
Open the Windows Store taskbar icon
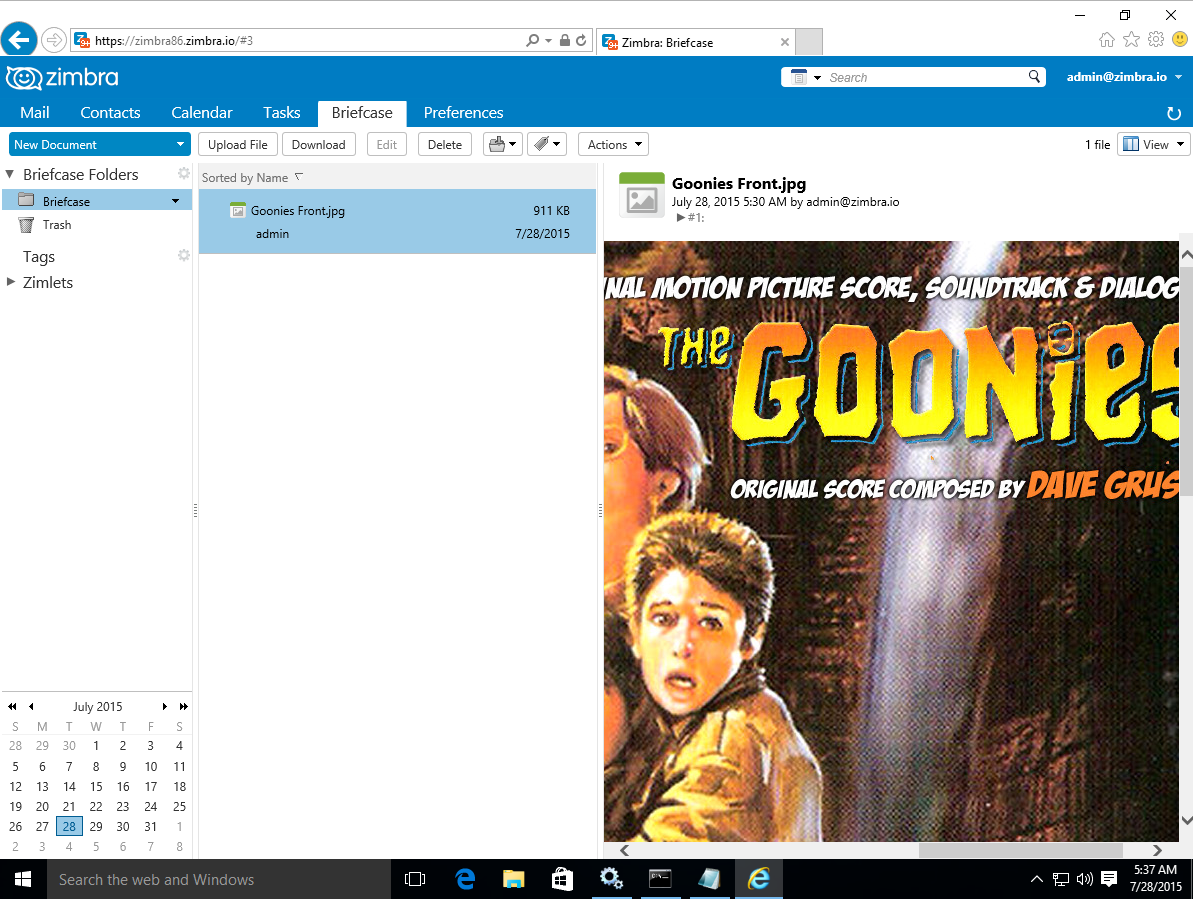562,879
